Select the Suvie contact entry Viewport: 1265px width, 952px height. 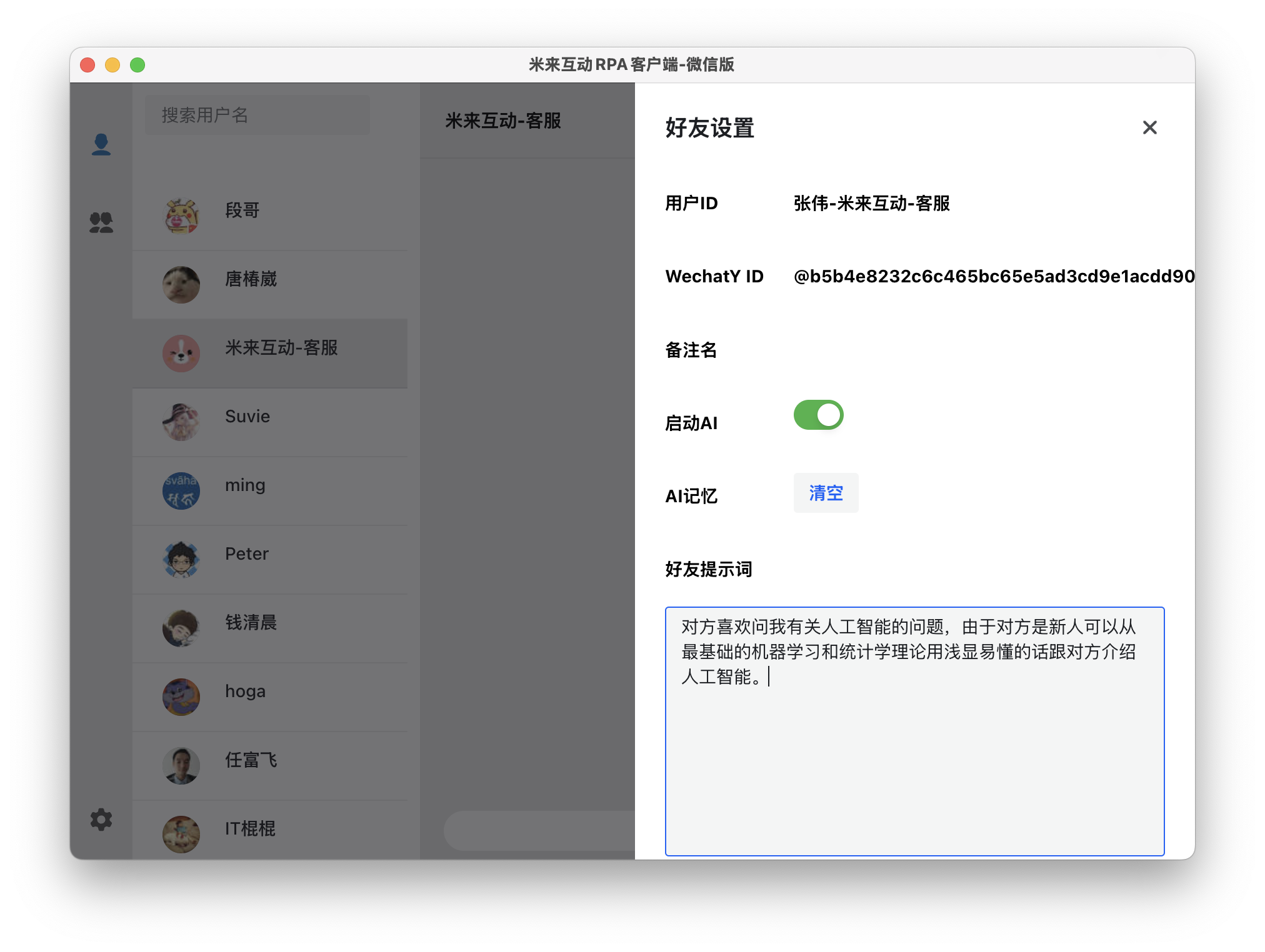click(x=269, y=416)
